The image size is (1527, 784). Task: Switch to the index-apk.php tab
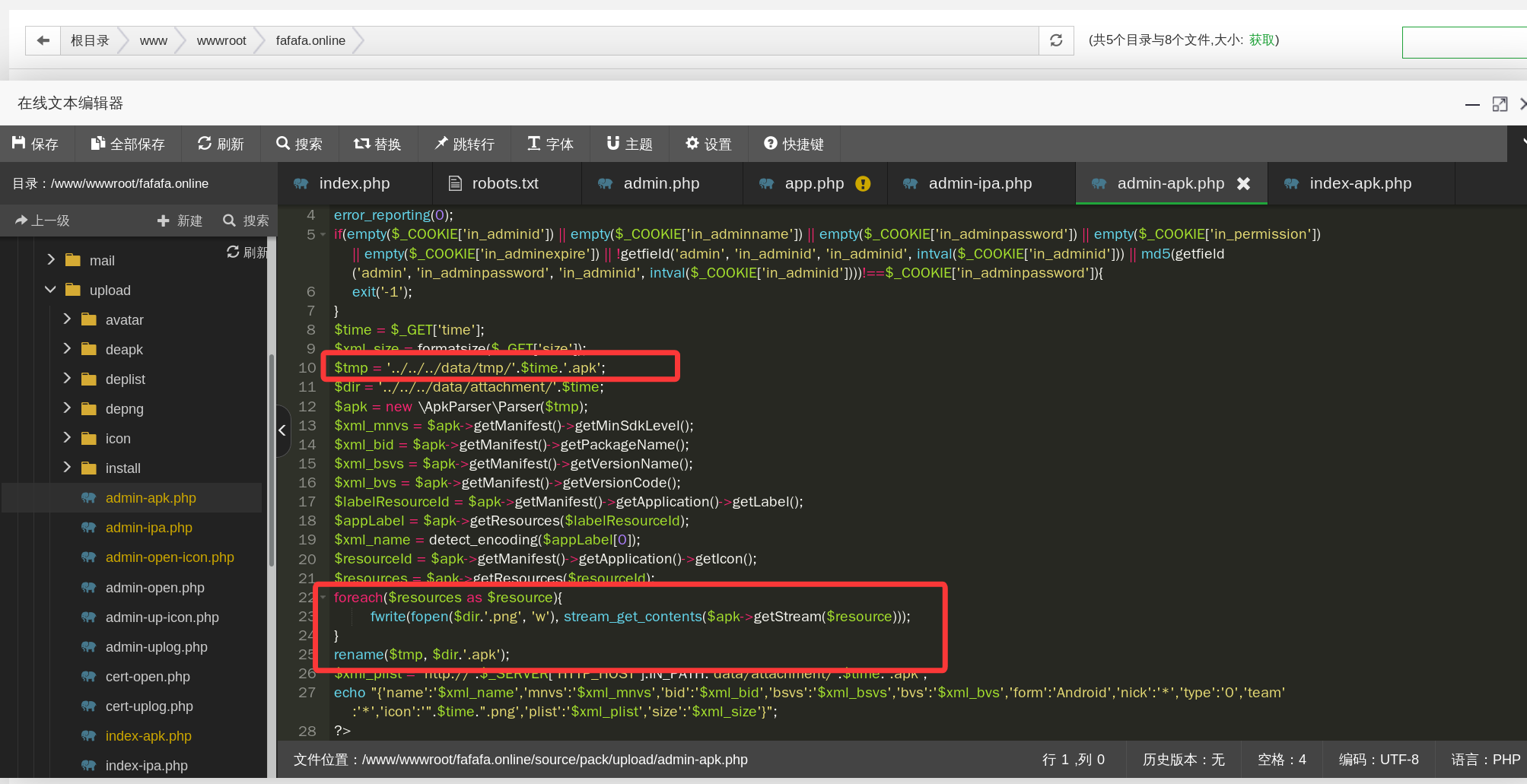click(x=1360, y=183)
